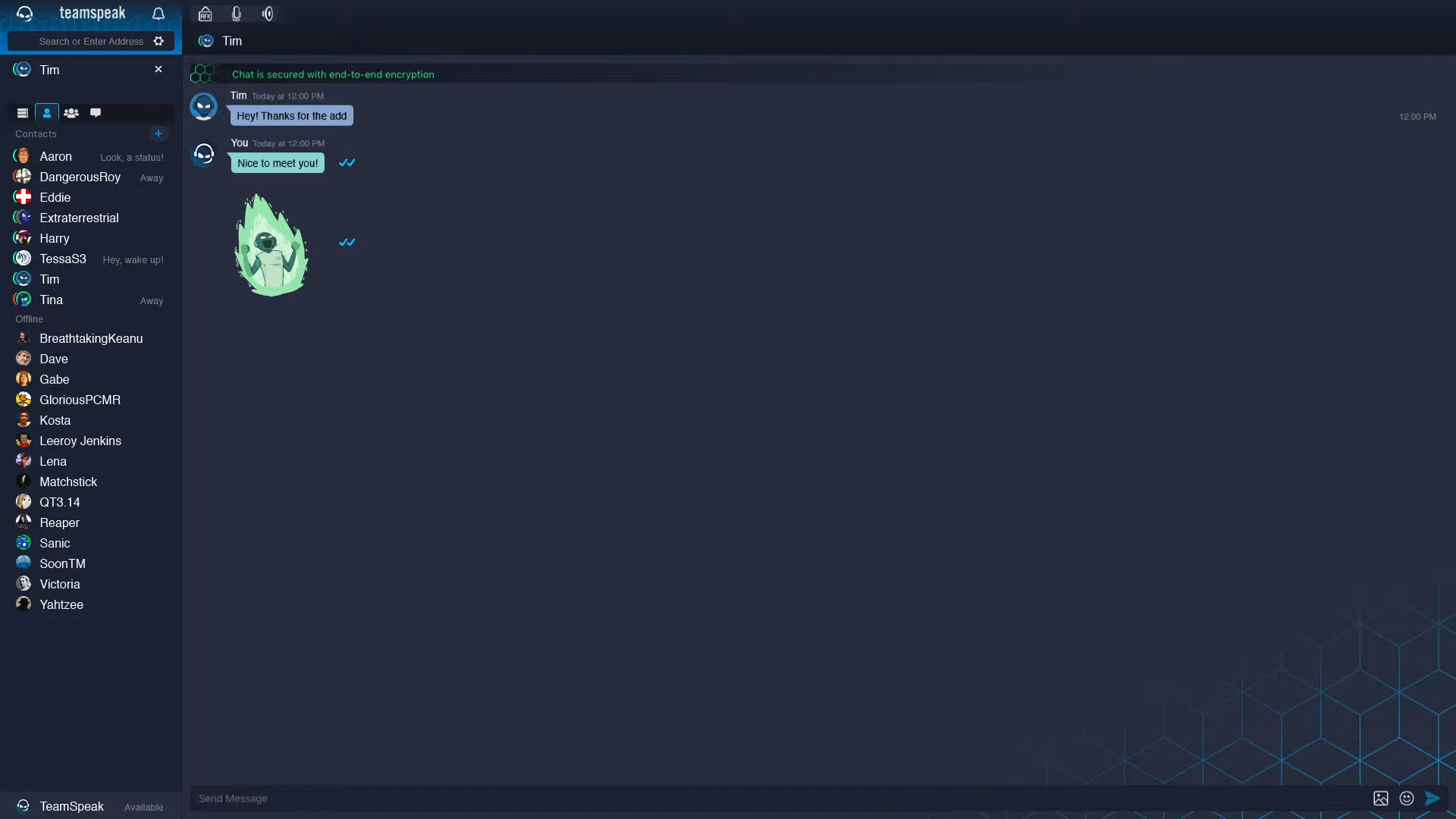Click emoji picker icon in message bar
1456x819 pixels.
1407,798
